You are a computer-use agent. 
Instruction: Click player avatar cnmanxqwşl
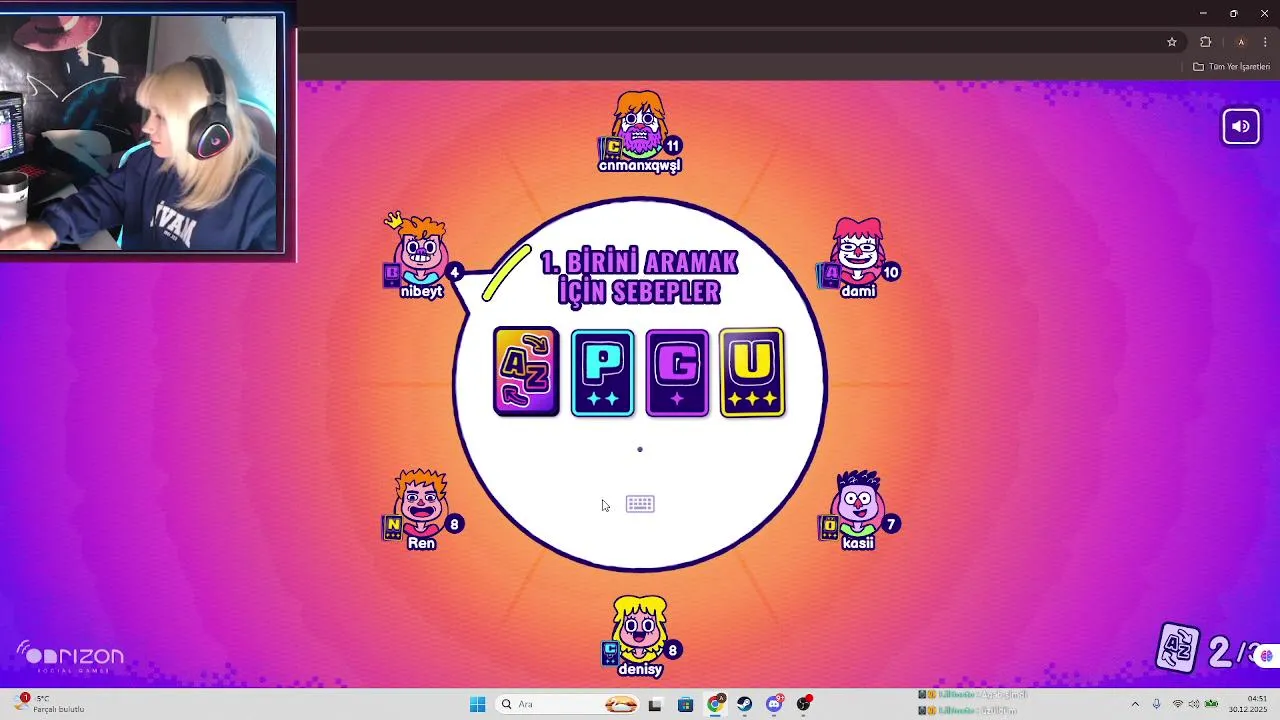pyautogui.click(x=640, y=124)
